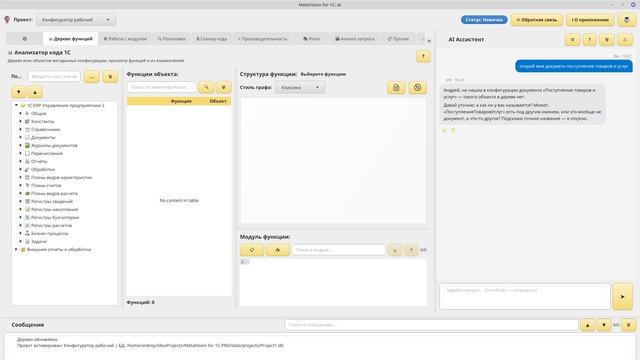
Task: Click the last AI Ассистент header button
Action: 625,40
